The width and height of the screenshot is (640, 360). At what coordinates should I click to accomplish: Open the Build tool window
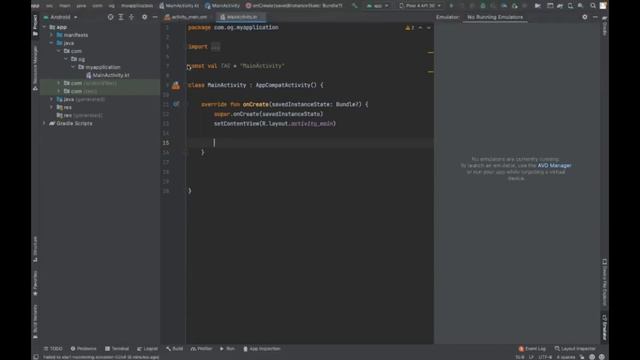point(175,349)
